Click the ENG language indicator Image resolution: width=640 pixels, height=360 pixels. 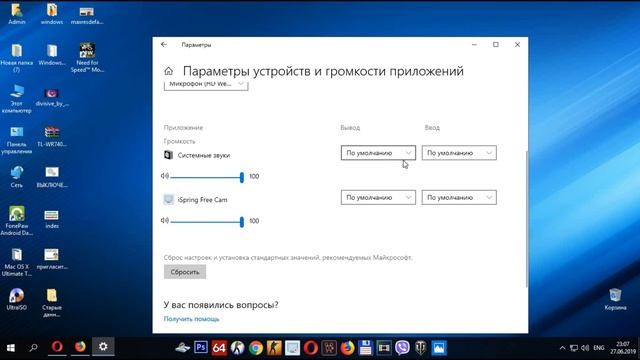coord(599,348)
